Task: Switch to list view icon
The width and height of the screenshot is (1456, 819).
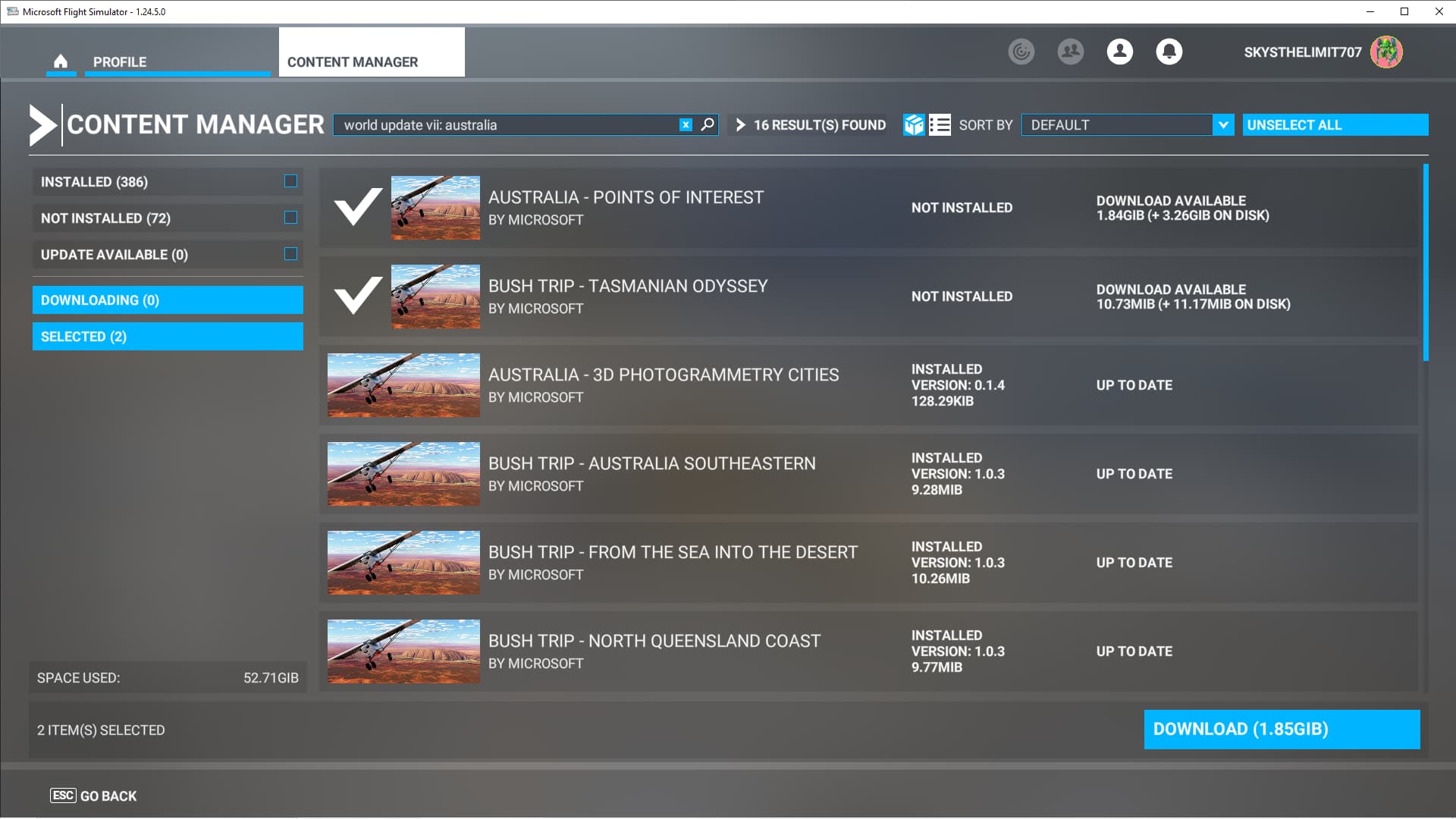Action: tap(940, 125)
